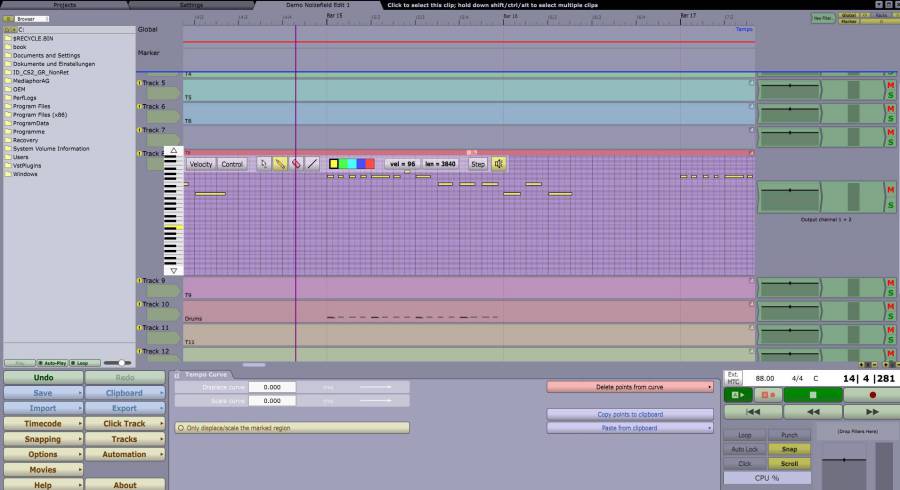This screenshot has width=900, height=490.
Task: Open the Projects tab
Action: pyautogui.click(x=65, y=5)
